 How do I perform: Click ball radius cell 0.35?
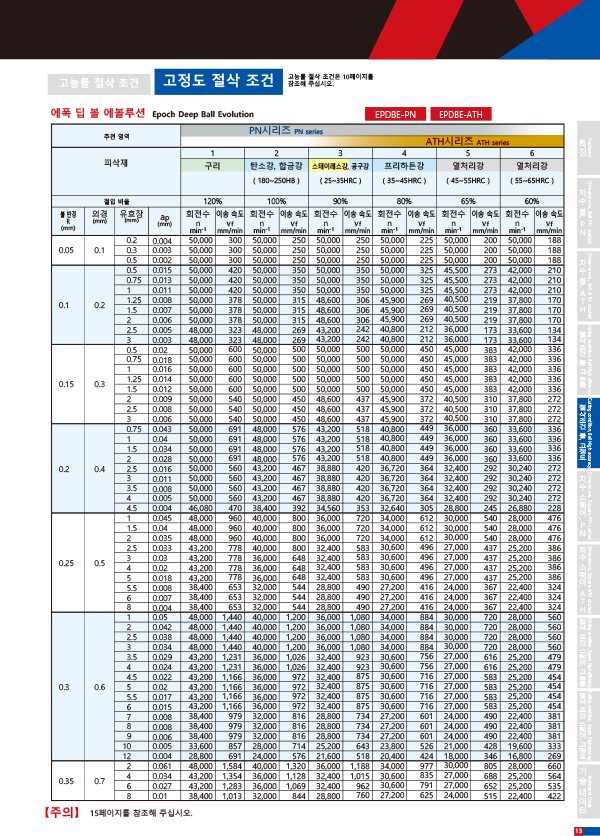[66, 781]
